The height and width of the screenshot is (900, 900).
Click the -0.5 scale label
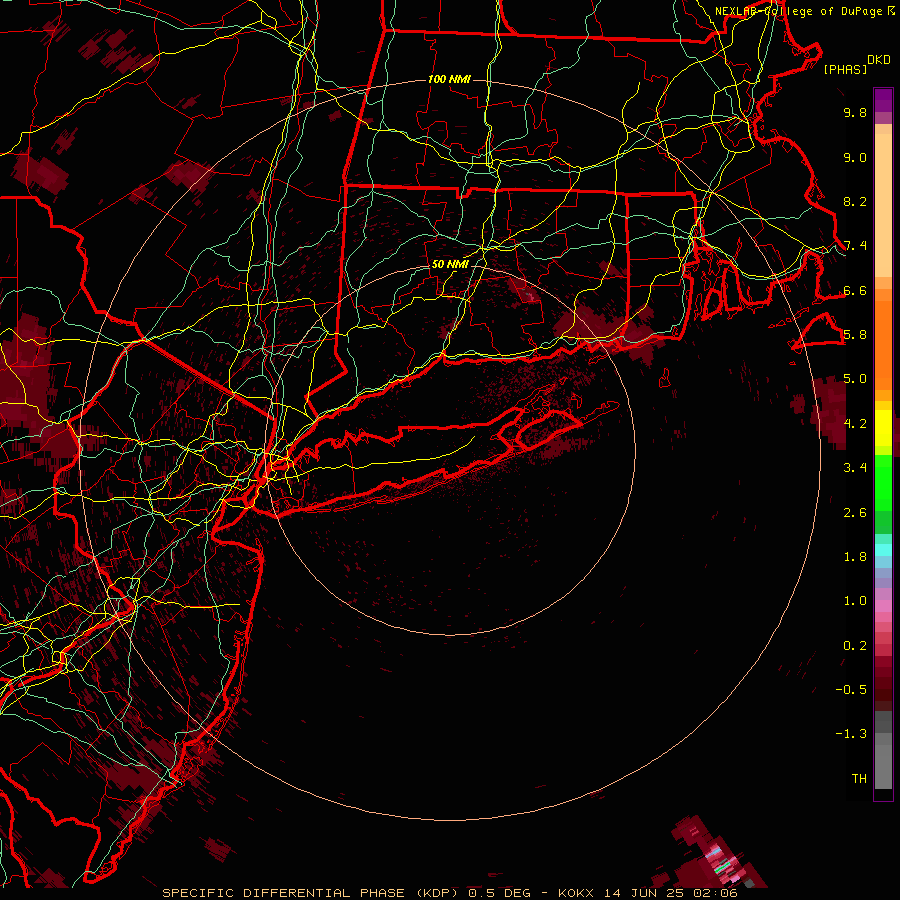pyautogui.click(x=851, y=690)
